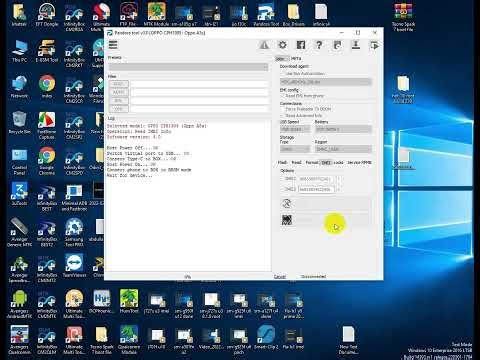Click the fourth file selector button under Files

click(119, 109)
